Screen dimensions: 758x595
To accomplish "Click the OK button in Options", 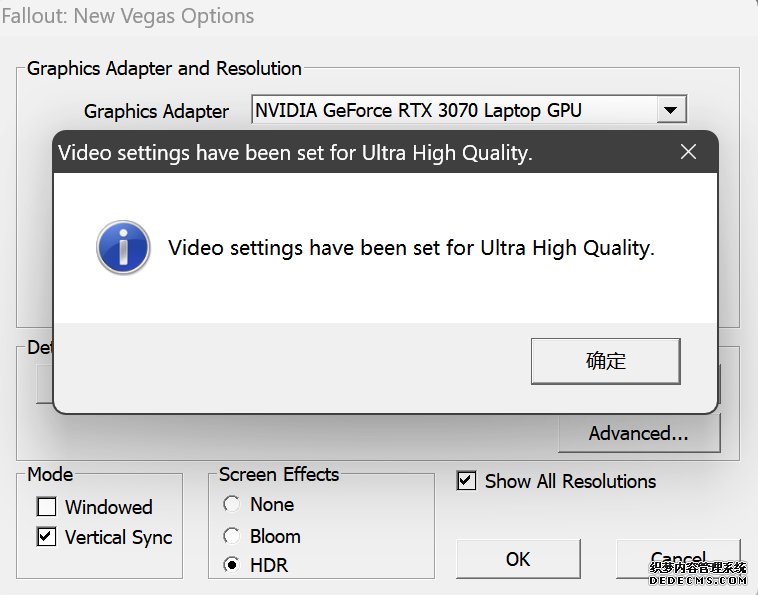I will (x=518, y=559).
